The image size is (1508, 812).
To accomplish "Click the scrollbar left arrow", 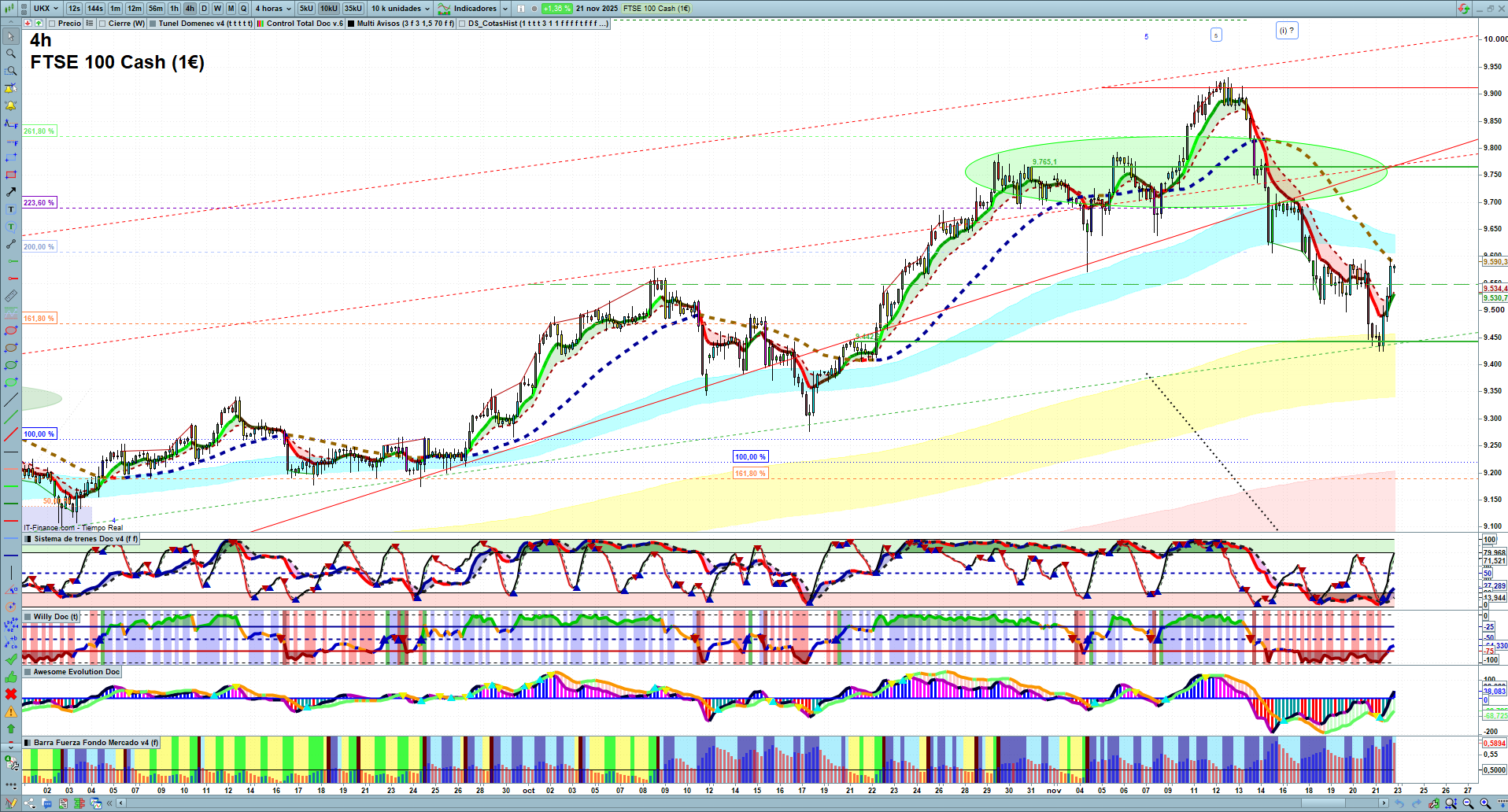I will tap(120, 803).
